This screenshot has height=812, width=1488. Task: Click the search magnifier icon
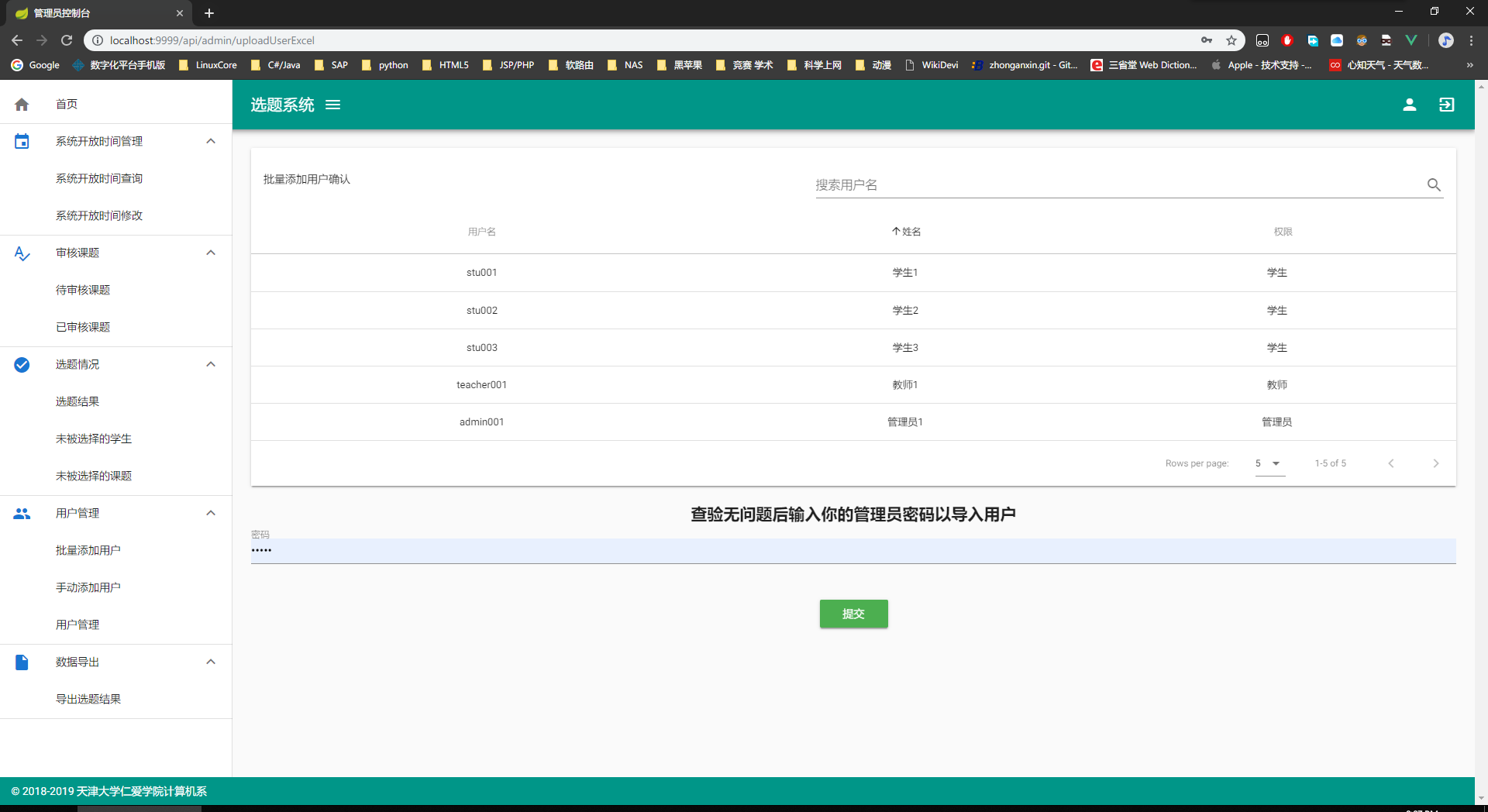coord(1434,185)
